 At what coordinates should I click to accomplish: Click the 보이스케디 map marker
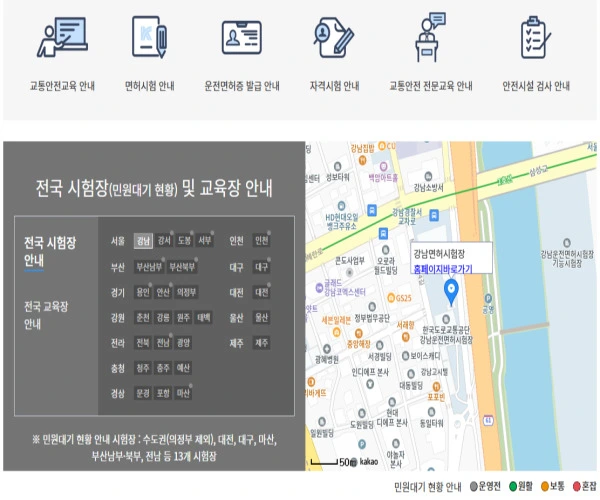click(405, 356)
